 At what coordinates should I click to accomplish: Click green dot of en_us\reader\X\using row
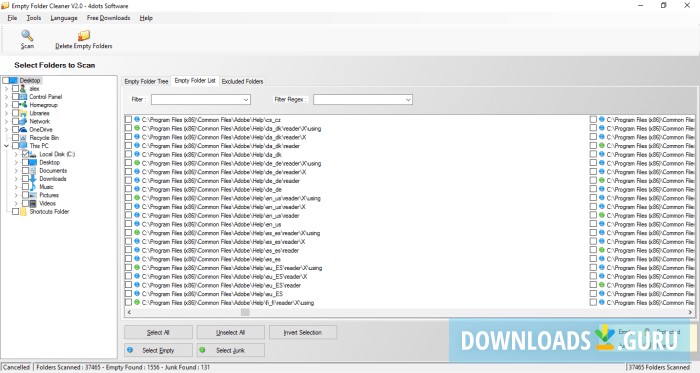[137, 198]
